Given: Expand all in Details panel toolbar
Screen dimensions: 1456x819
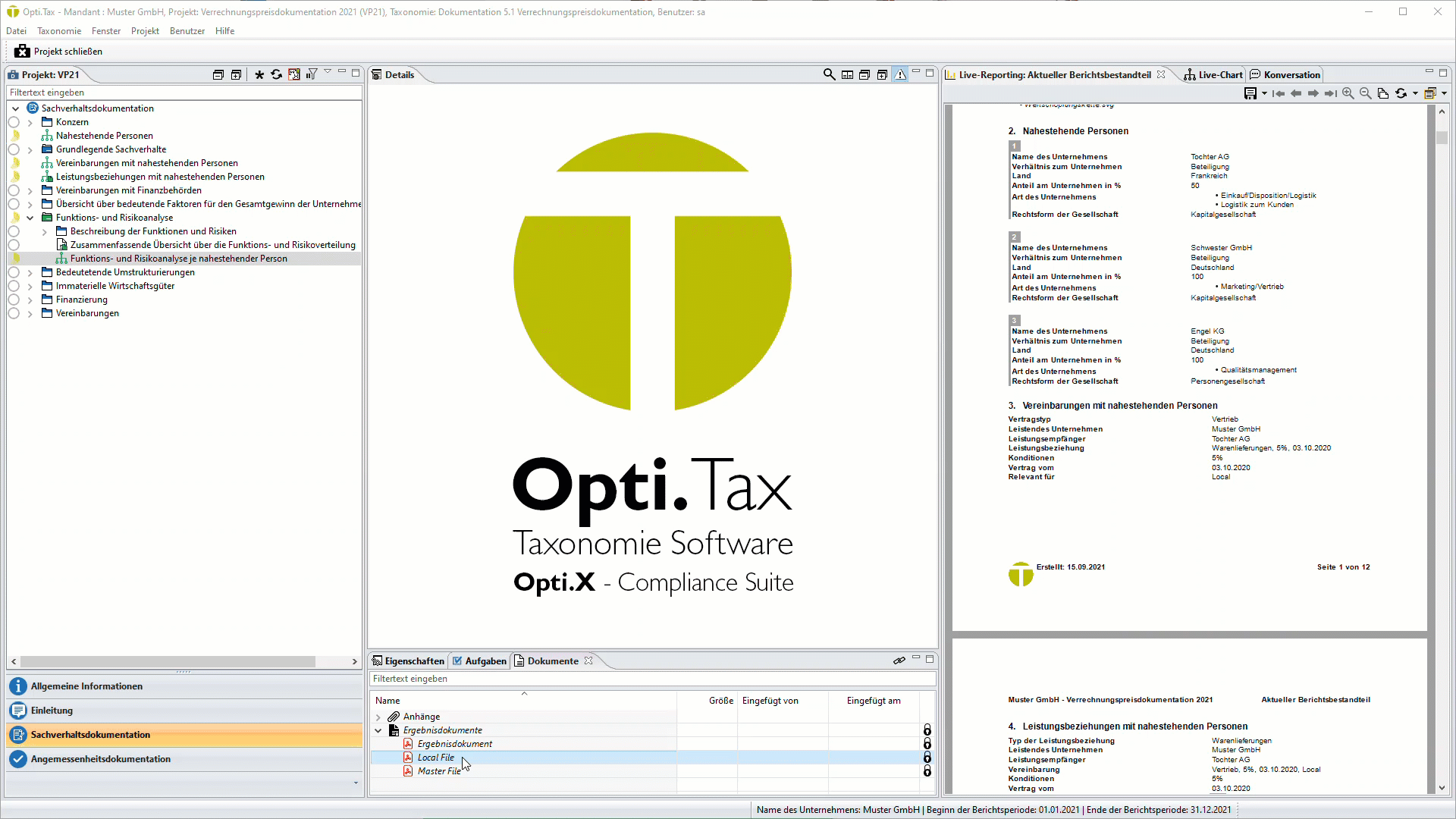Looking at the screenshot, I should (x=882, y=74).
